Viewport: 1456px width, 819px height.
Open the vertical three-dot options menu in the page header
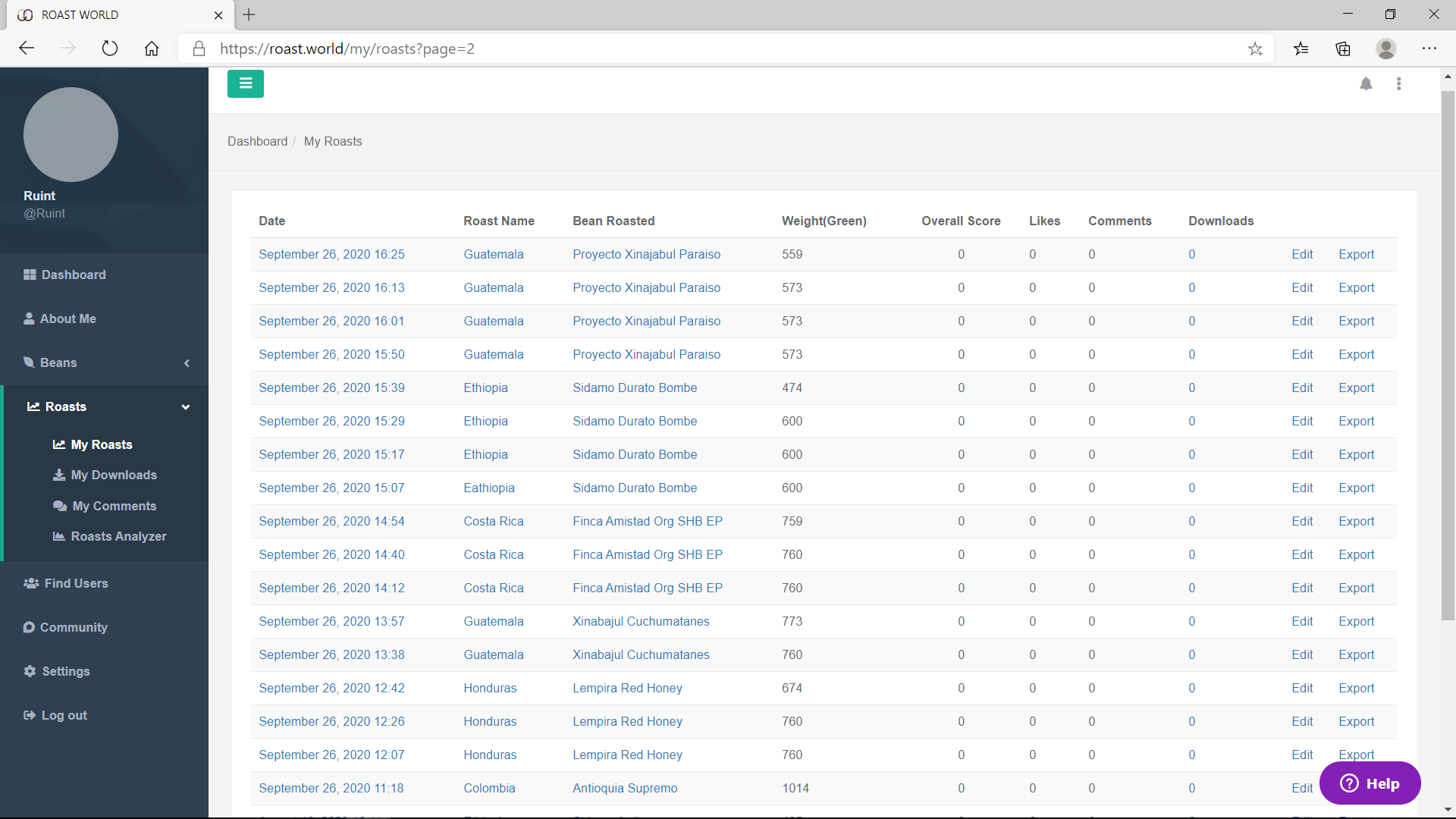click(1399, 83)
